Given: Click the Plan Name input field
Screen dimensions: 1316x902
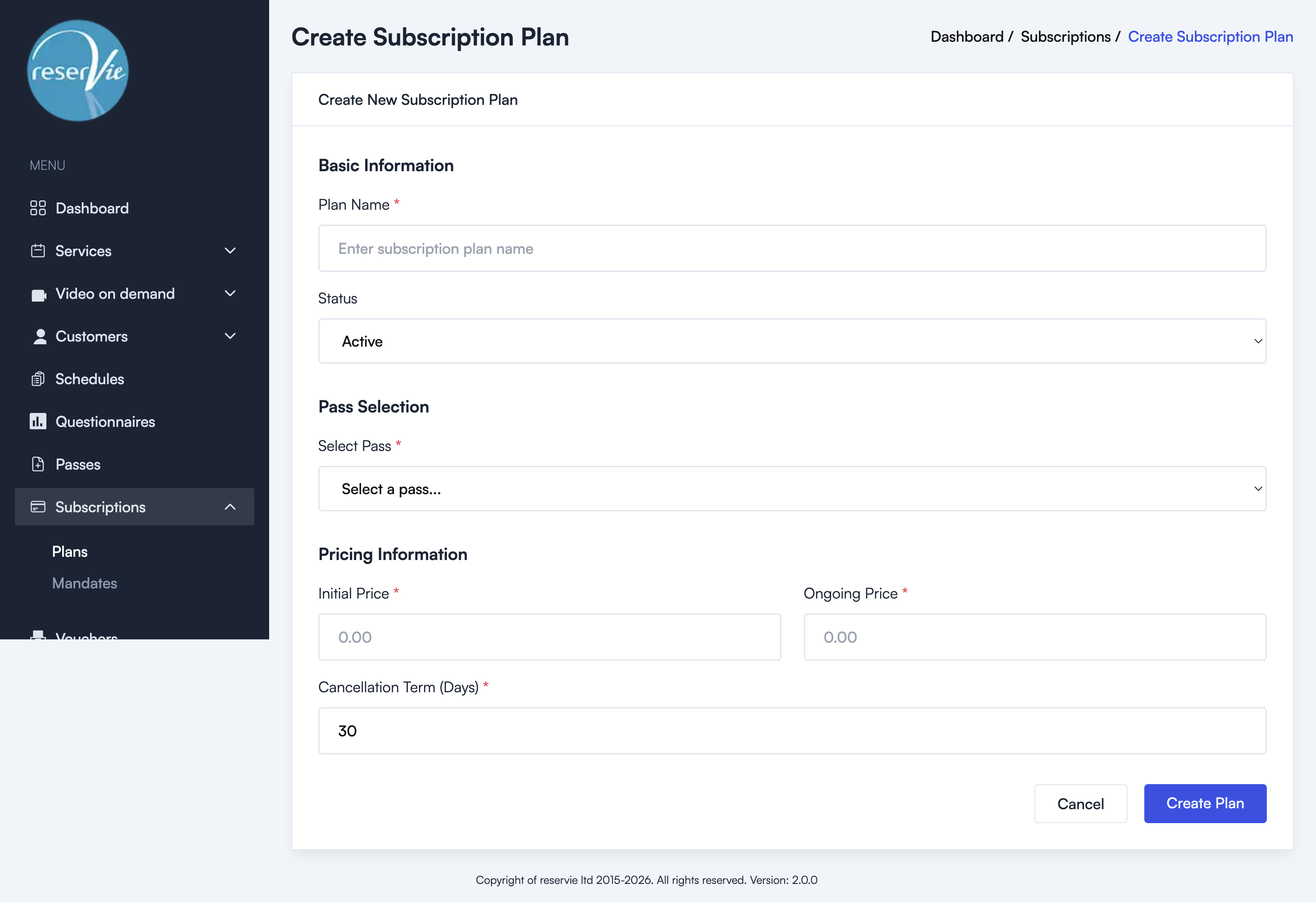Looking at the screenshot, I should pos(791,248).
